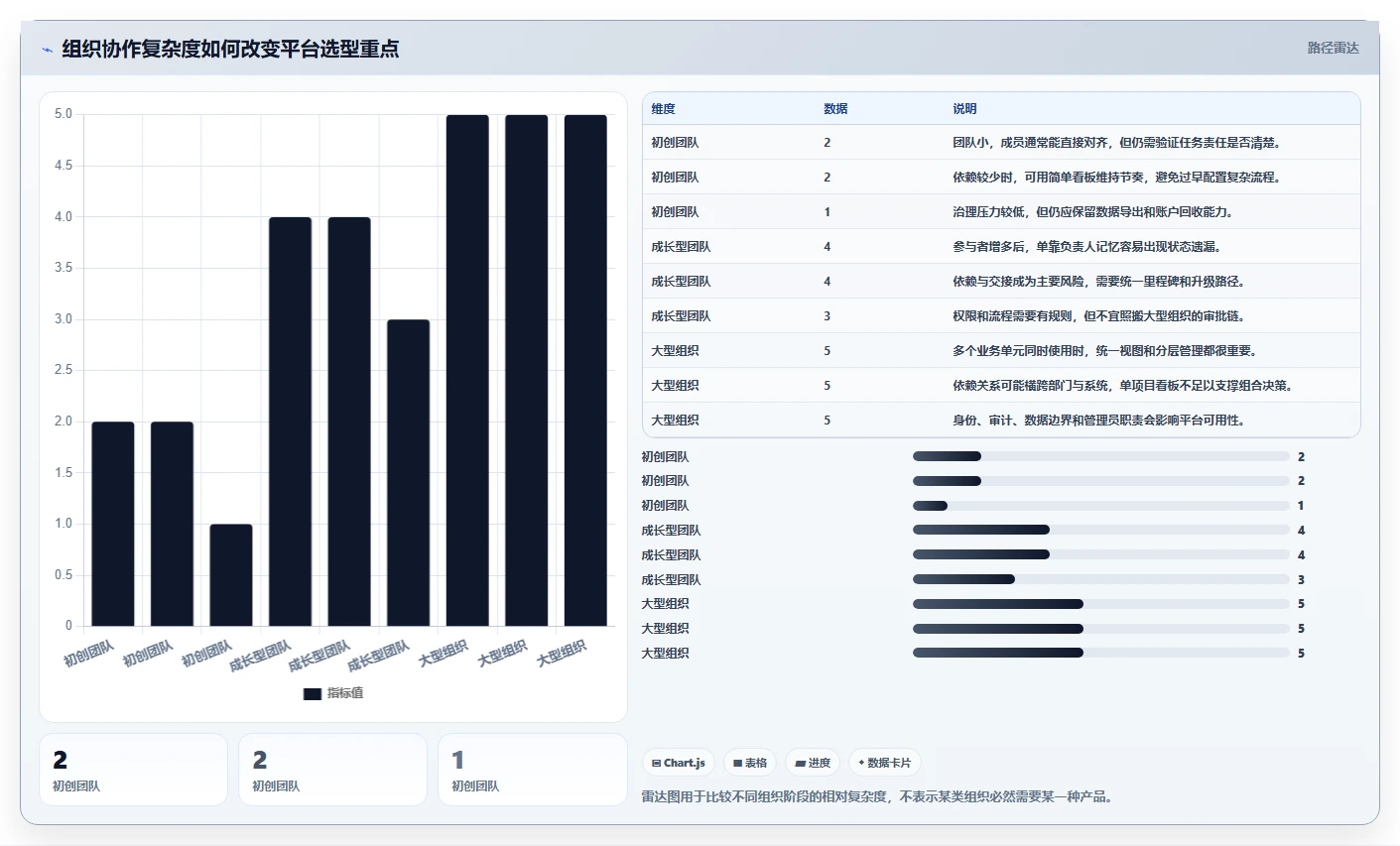Viewport: 1400px width, 846px height.
Task: Click the progress bar showing value 1
Action: (x=1101, y=506)
